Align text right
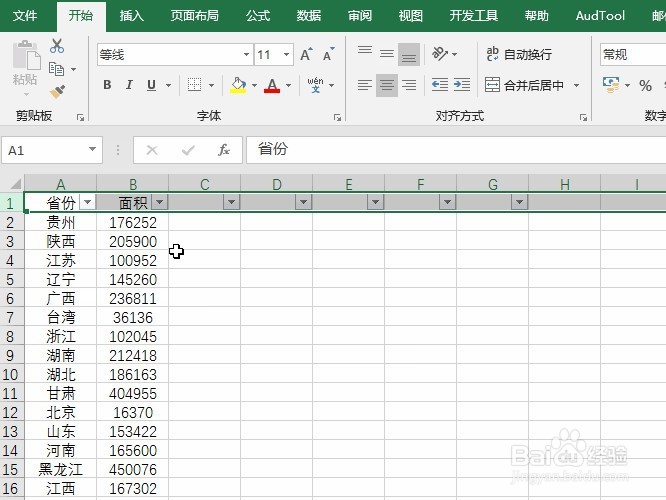666x500 pixels. pos(409,85)
